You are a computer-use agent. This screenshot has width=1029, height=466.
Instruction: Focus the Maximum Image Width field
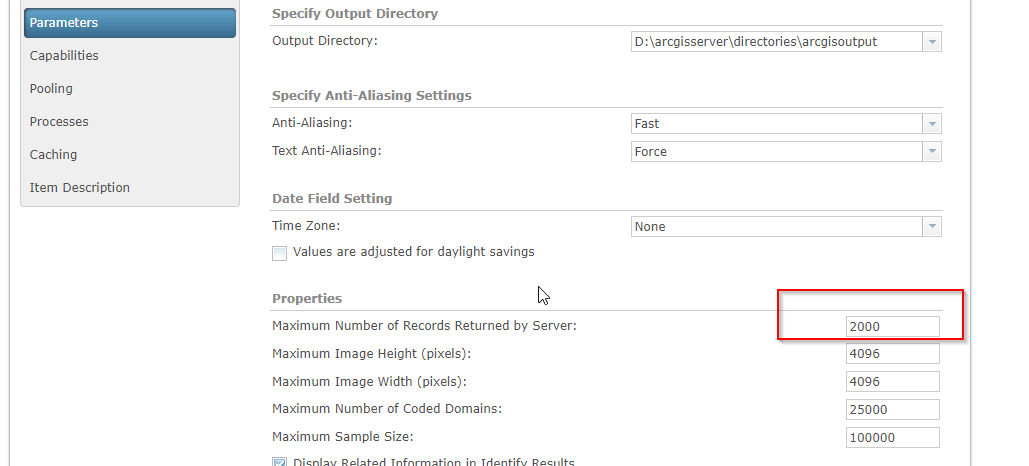(x=893, y=382)
